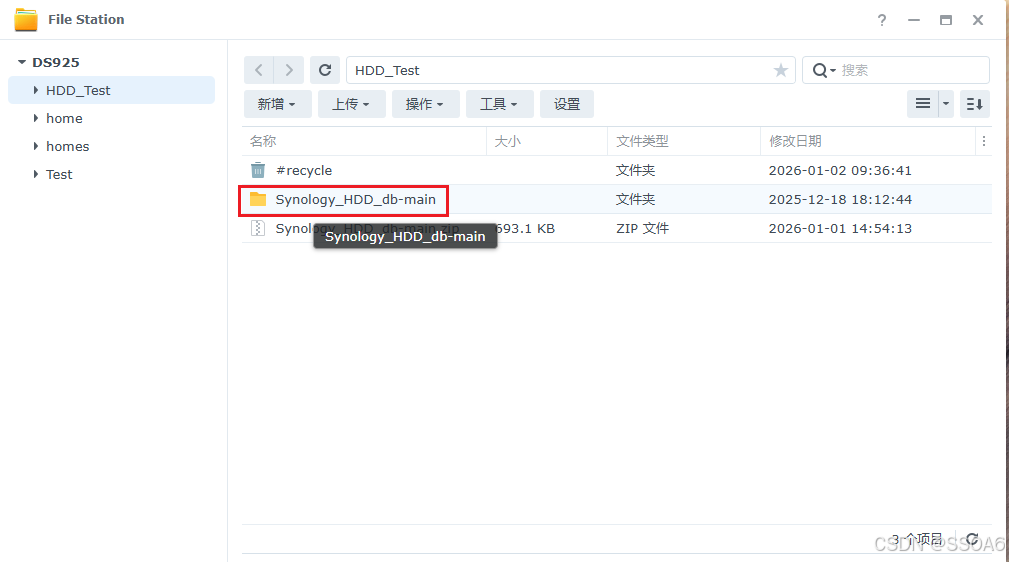Open the 工具 dropdown menu

[x=499, y=104]
